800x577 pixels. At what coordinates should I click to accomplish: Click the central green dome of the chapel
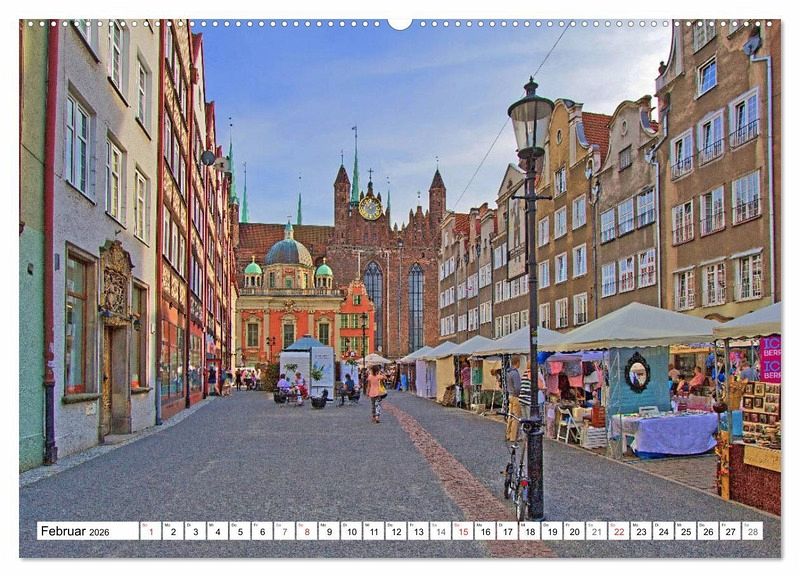(289, 250)
